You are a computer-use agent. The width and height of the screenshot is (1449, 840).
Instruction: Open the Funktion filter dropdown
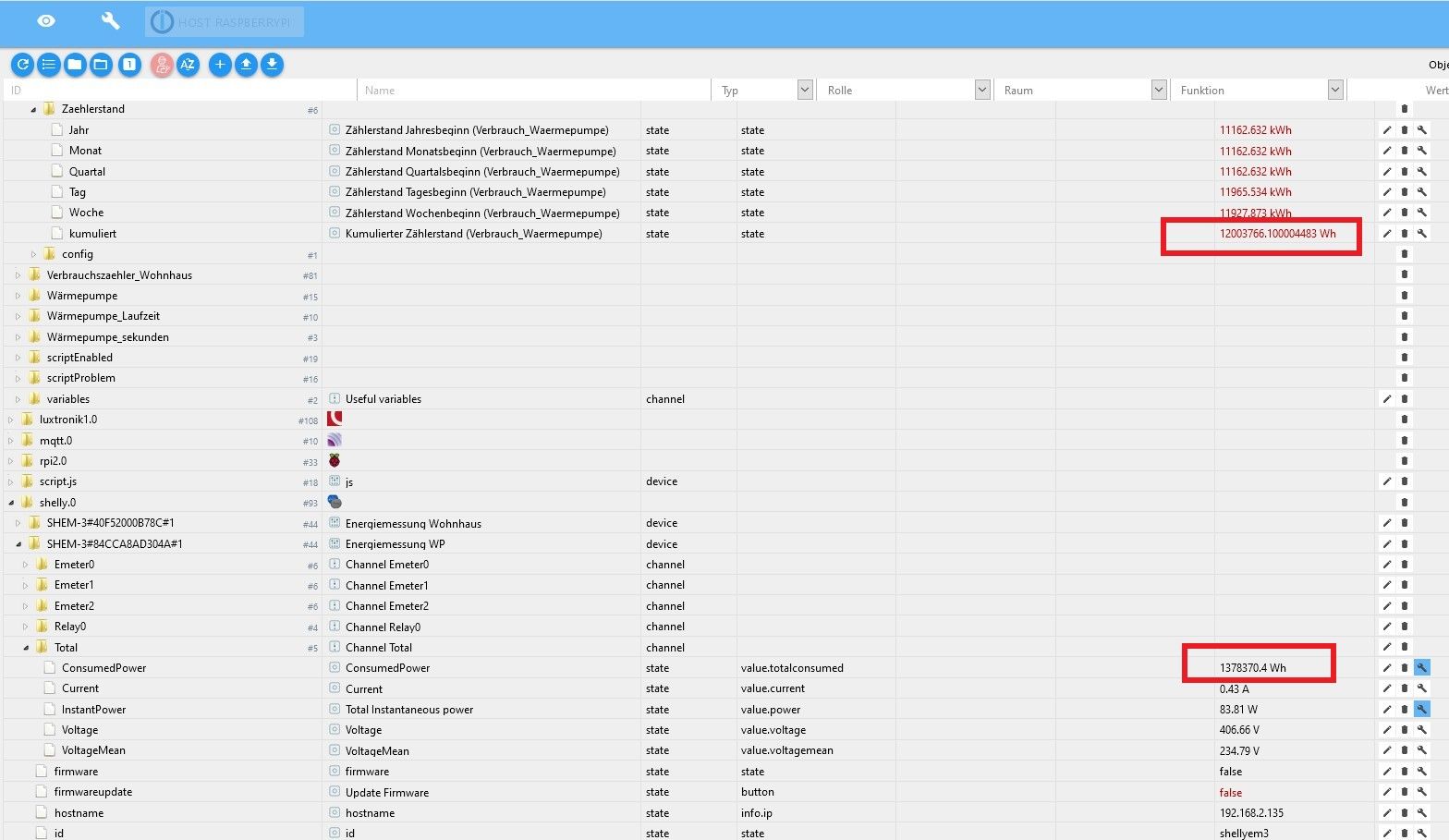pyautogui.click(x=1334, y=90)
